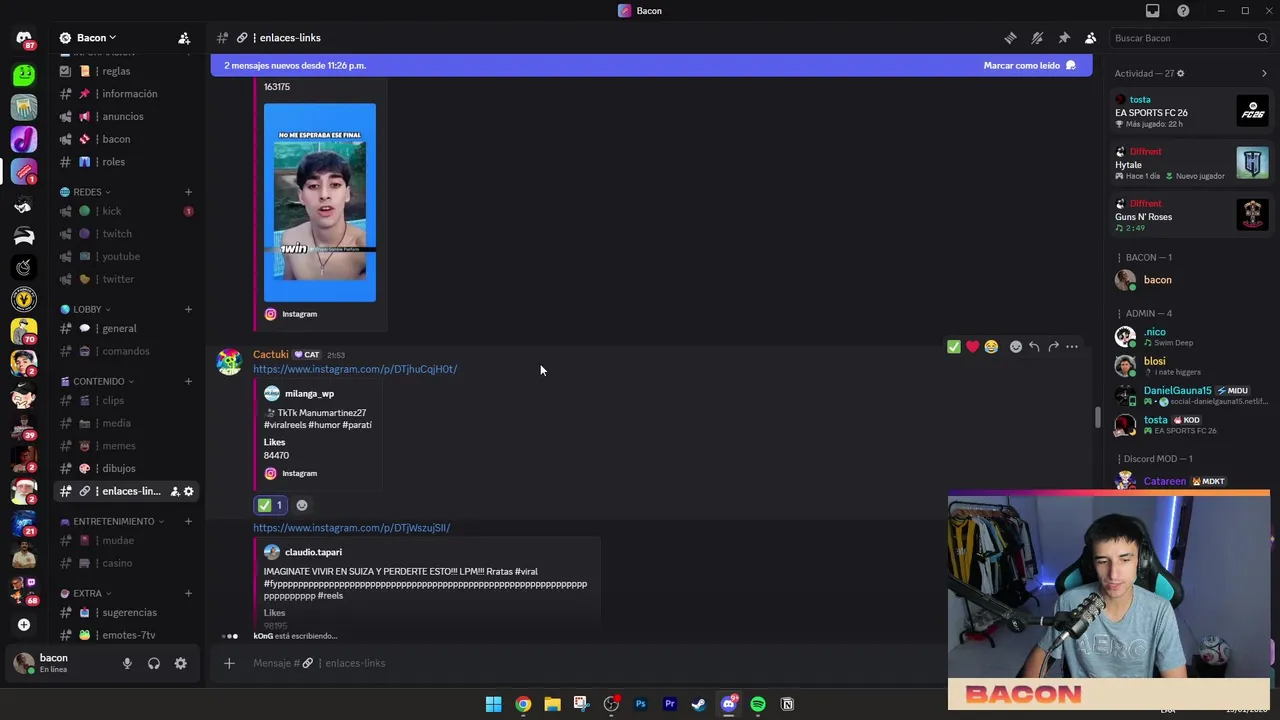1280x720 pixels.
Task: Reply to Cactuki's message with arrow icon
Action: (x=1034, y=347)
